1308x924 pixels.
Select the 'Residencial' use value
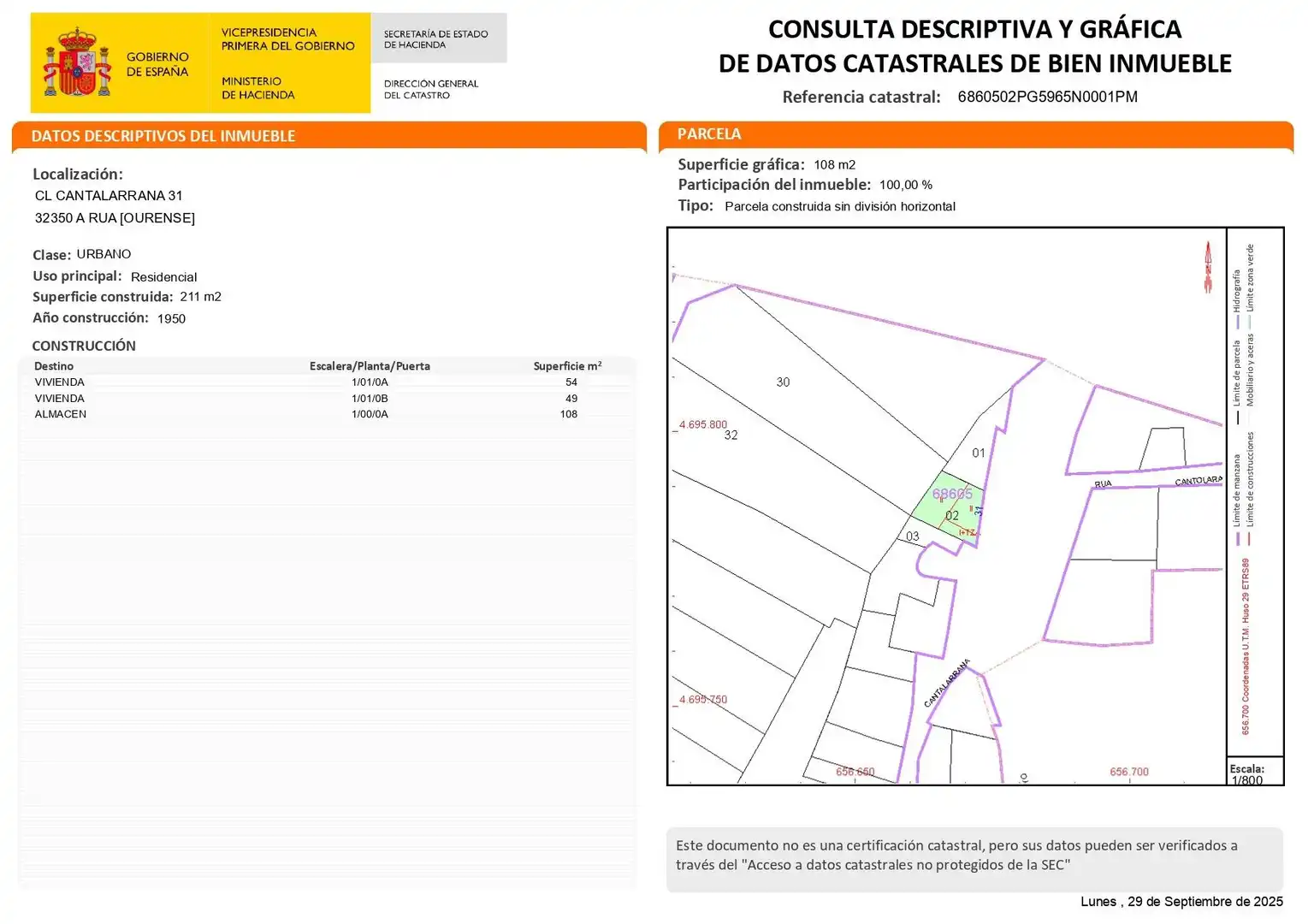pyautogui.click(x=163, y=277)
